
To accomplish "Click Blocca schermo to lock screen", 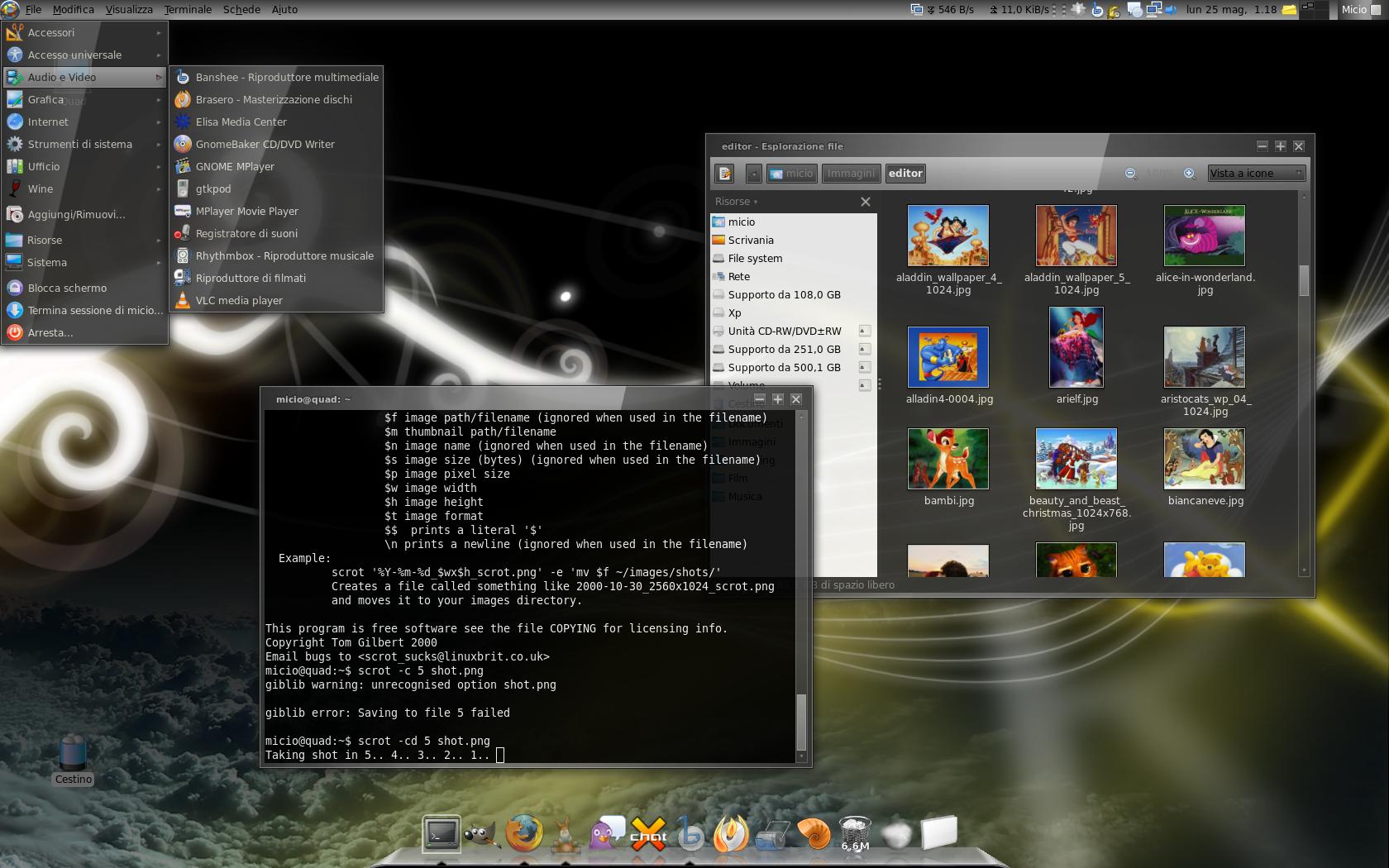I will tap(84, 288).
